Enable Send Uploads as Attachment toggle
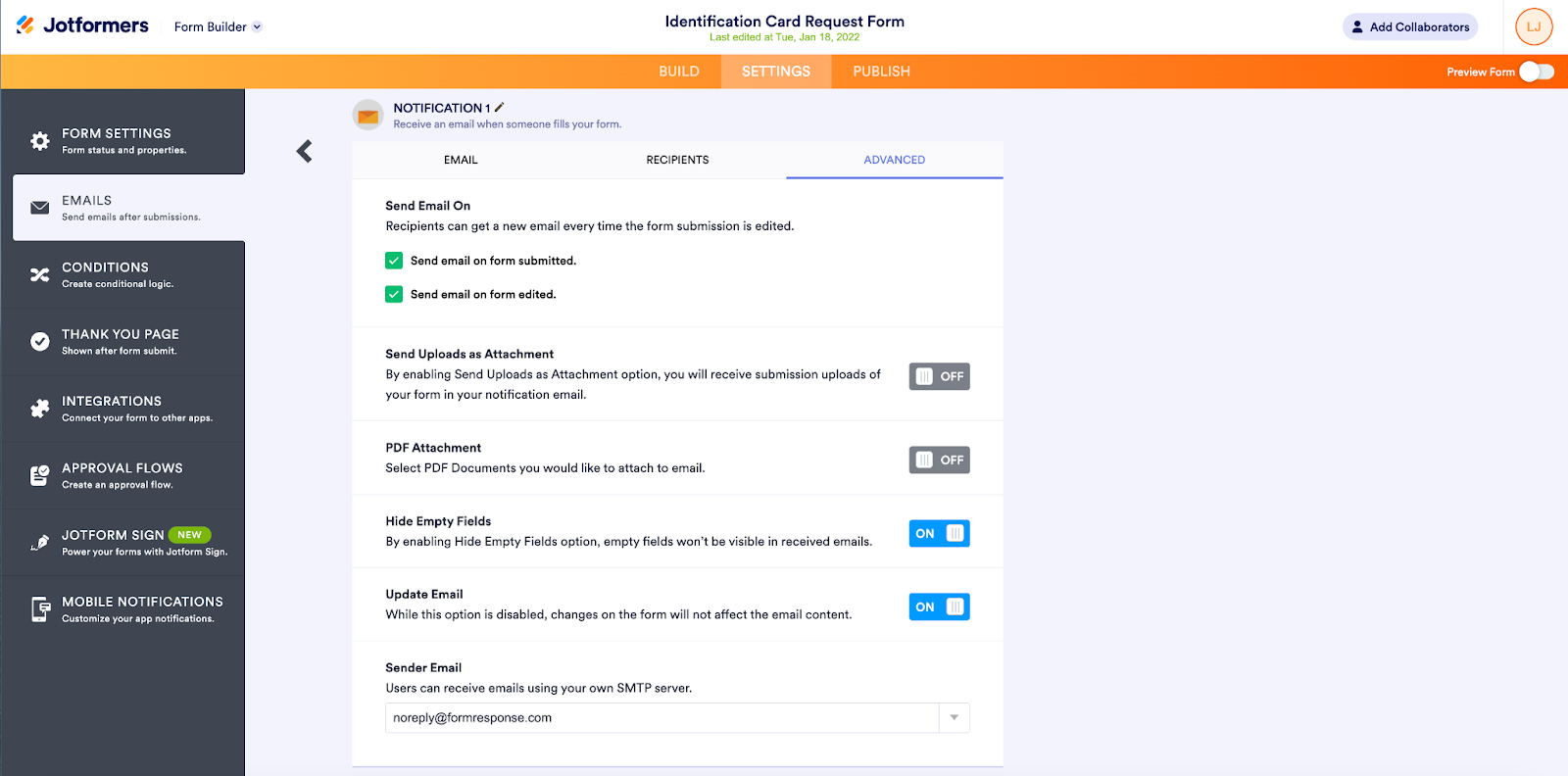Image resolution: width=1568 pixels, height=776 pixels. tap(939, 376)
